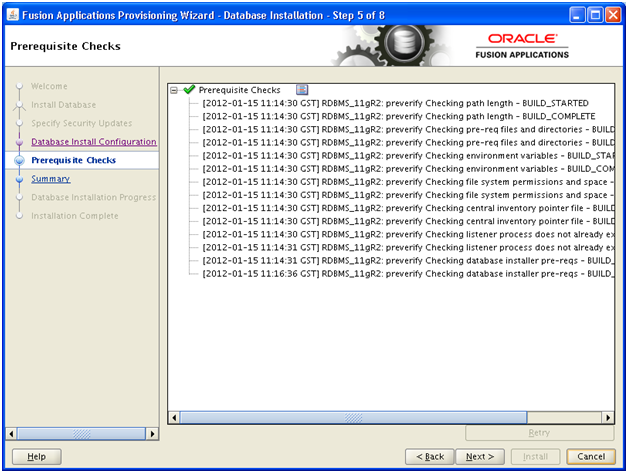
Task: Click the greyed Retry button
Action: coord(539,433)
